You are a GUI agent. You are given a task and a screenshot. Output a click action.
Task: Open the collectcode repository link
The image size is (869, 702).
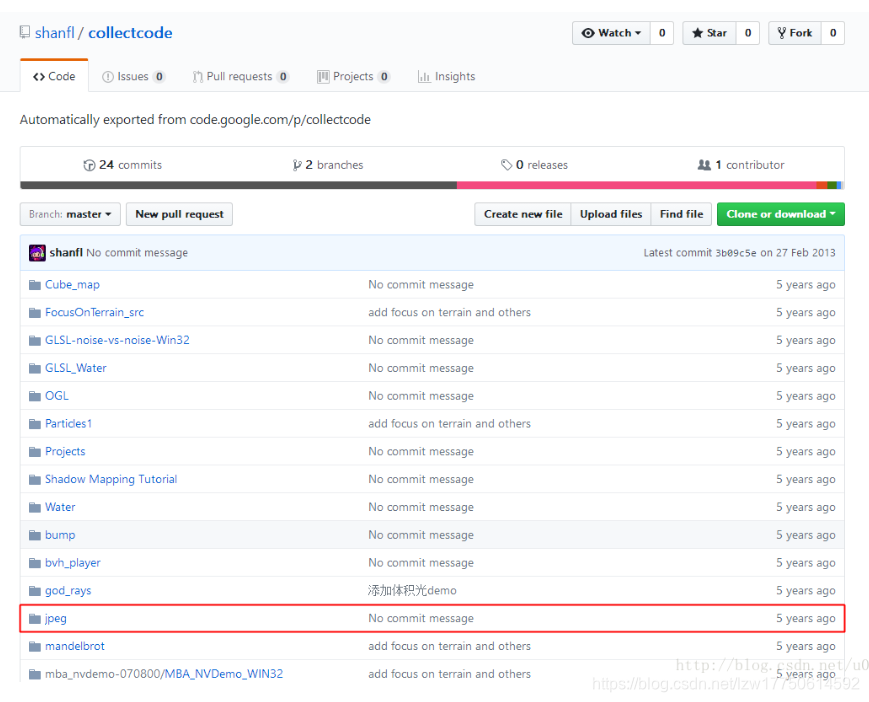130,33
